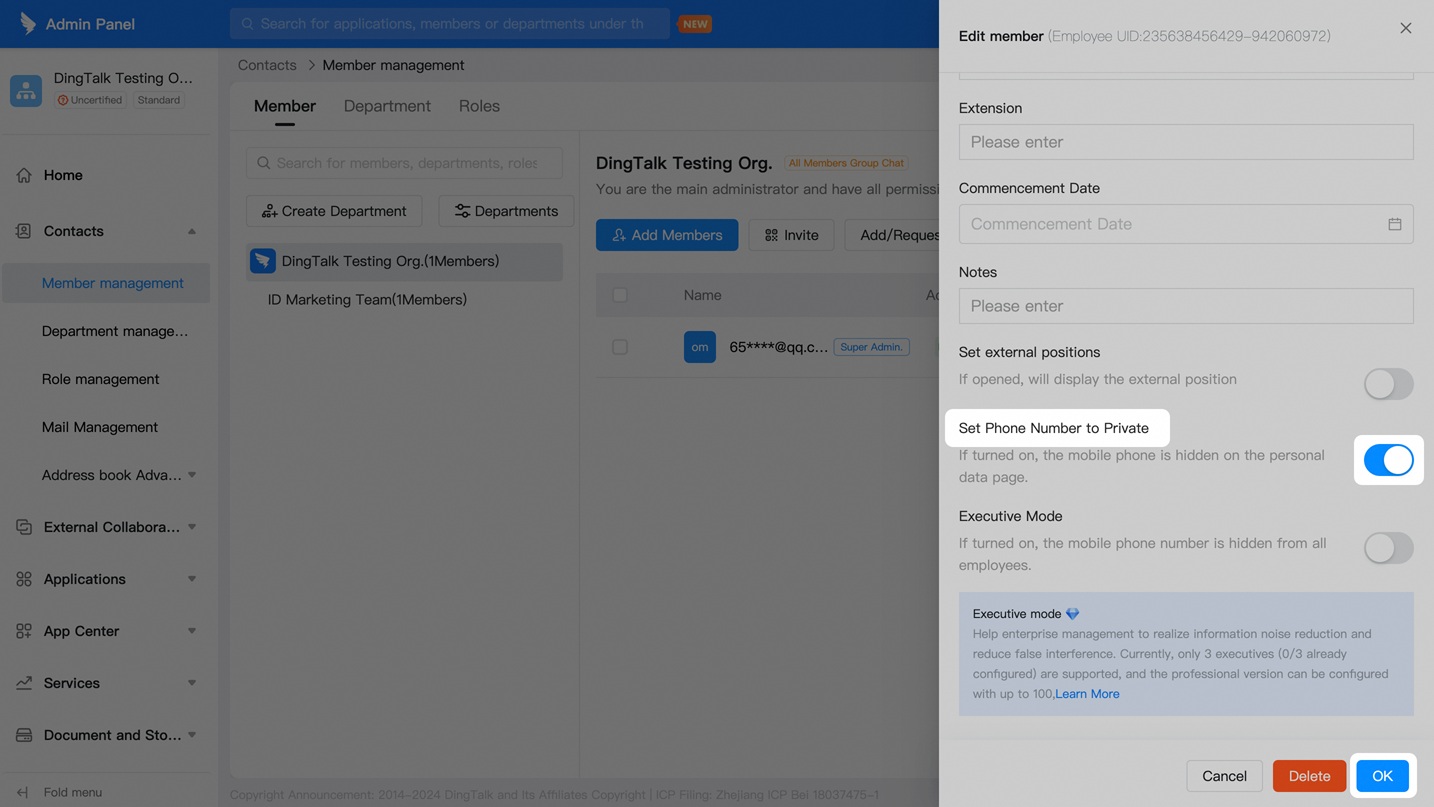Click the Notes input field
This screenshot has height=807, width=1434.
tap(1186, 306)
